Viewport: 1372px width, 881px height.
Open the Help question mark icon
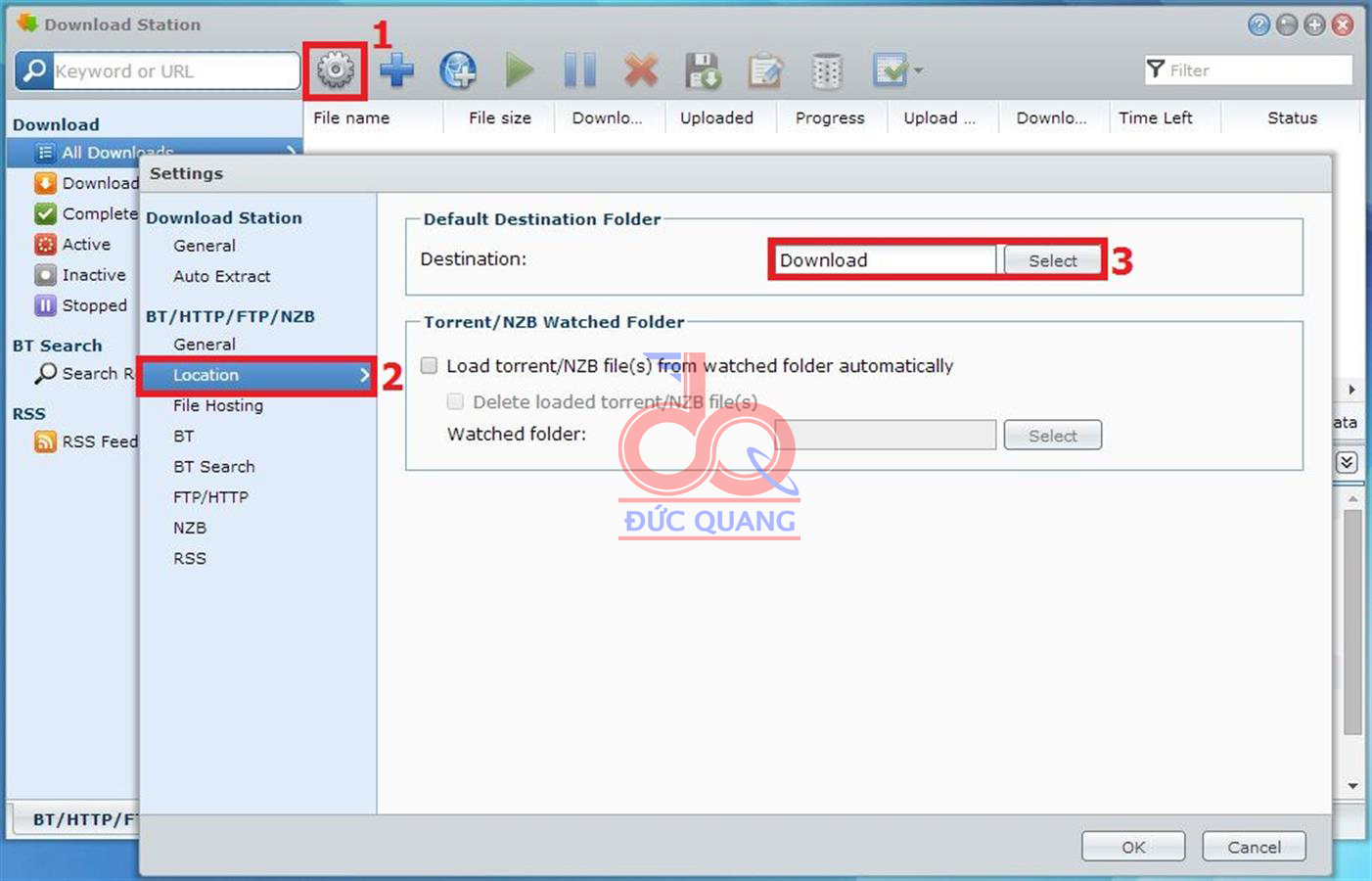1259,24
